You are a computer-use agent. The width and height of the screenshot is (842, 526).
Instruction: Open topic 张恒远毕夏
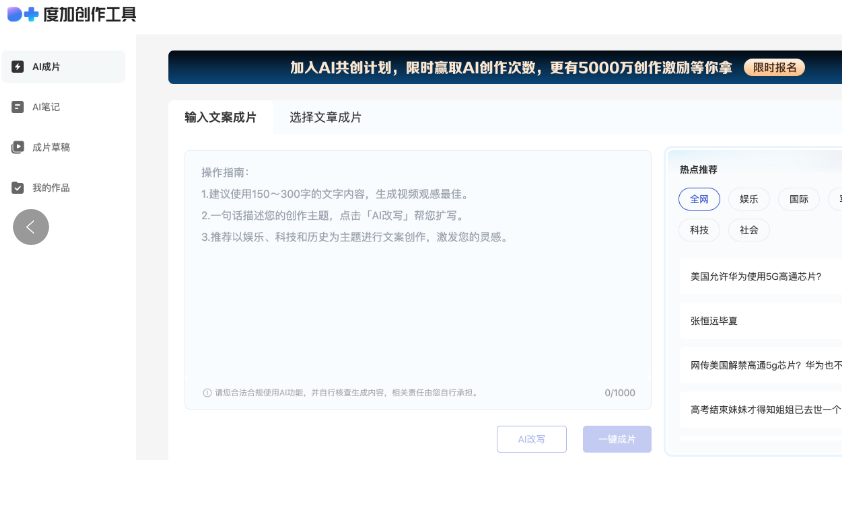pyautogui.click(x=761, y=321)
